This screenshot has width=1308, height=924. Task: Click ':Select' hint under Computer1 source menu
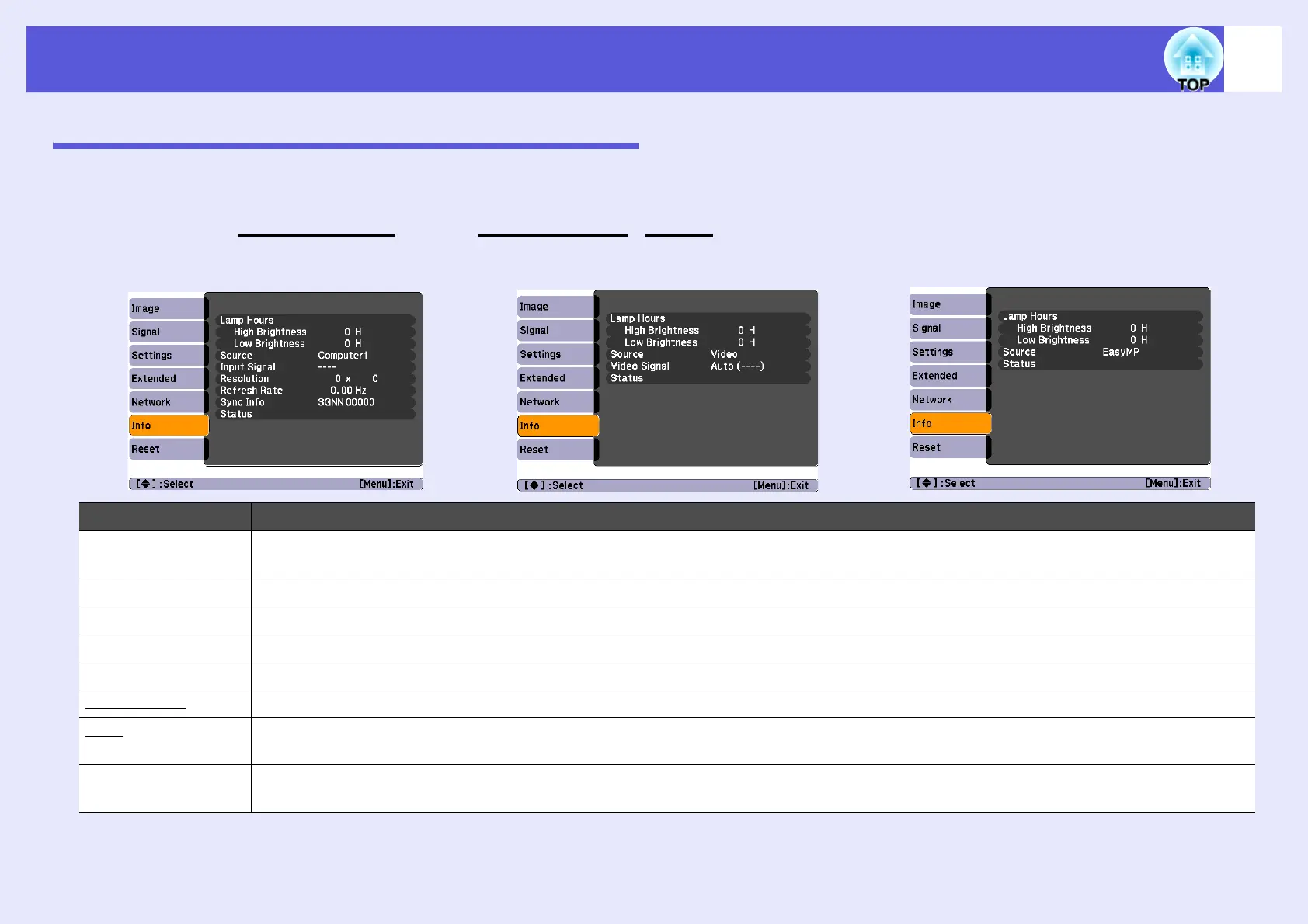click(x=176, y=484)
